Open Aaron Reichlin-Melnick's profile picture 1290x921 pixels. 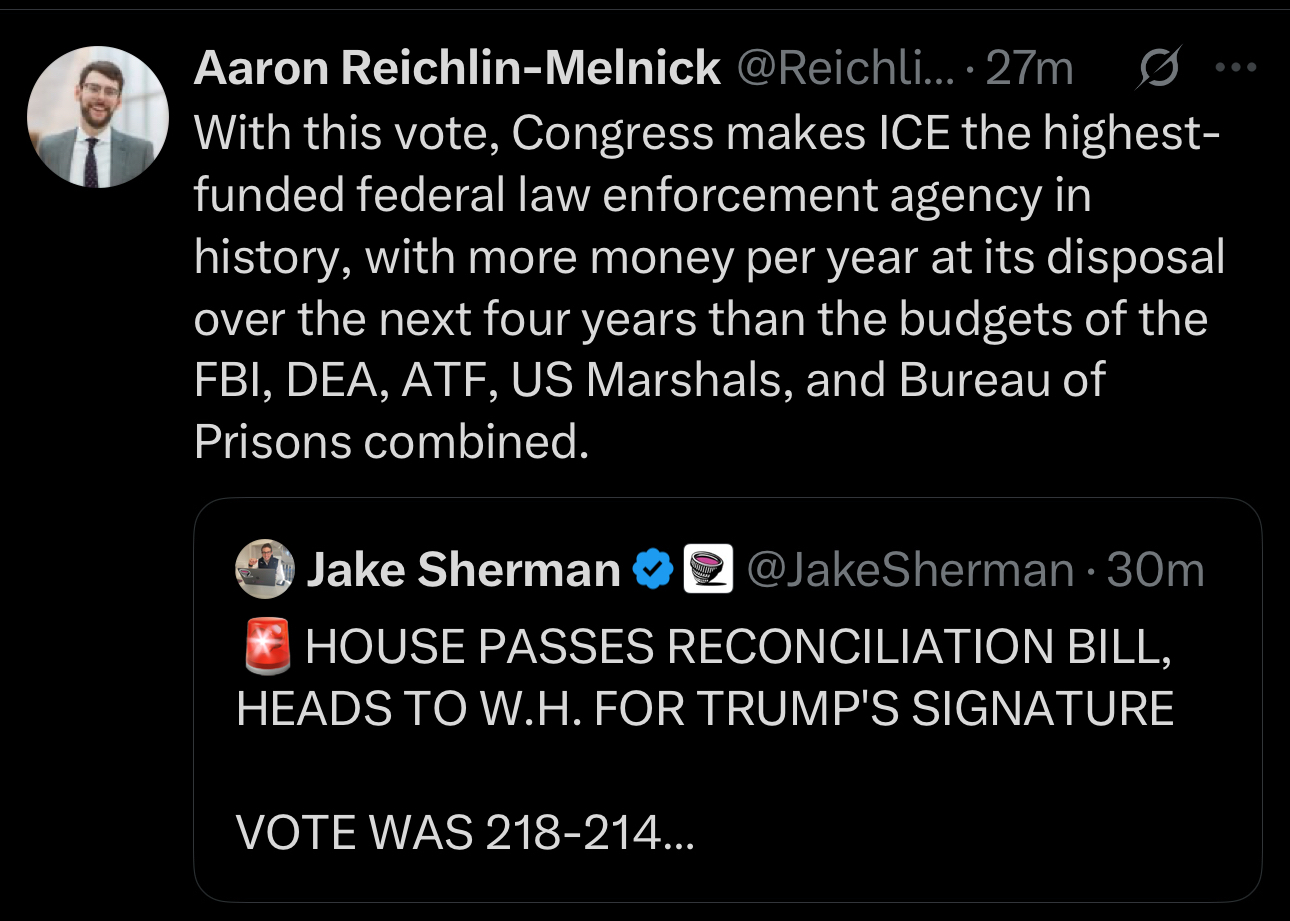tap(98, 117)
